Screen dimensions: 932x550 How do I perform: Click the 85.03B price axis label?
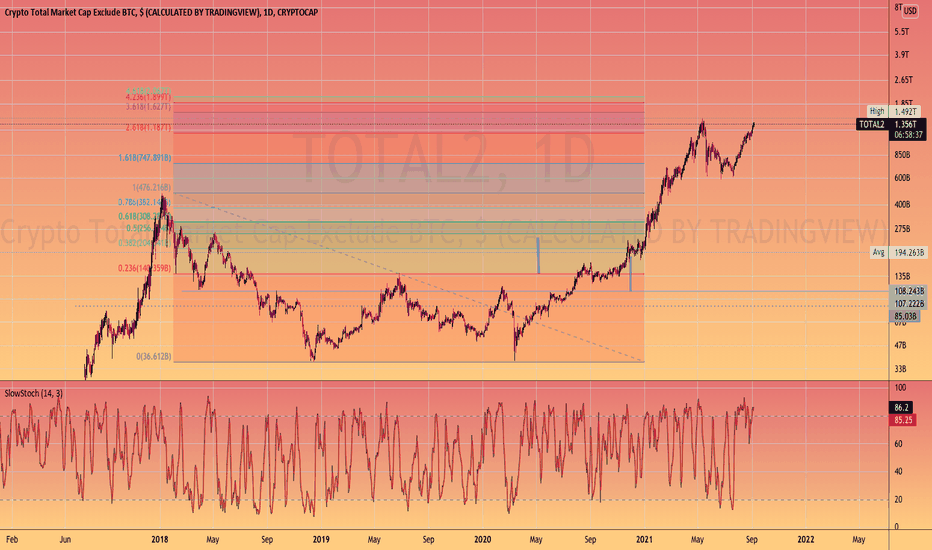click(x=905, y=316)
